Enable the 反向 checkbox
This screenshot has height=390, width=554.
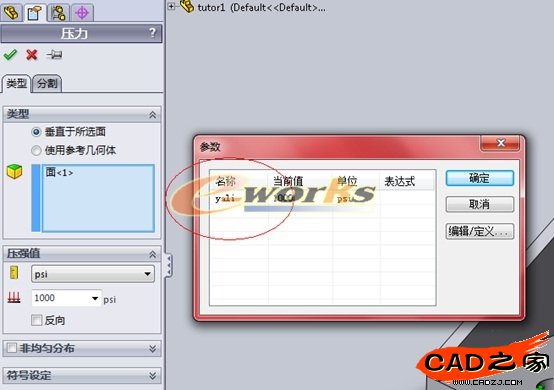tap(36, 320)
